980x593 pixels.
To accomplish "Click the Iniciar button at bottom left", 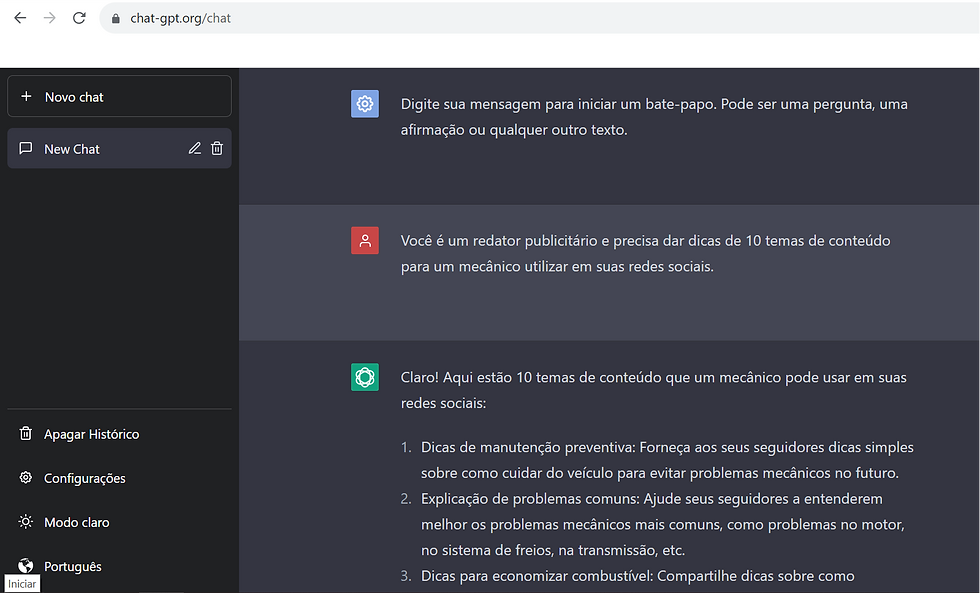I will 22,584.
